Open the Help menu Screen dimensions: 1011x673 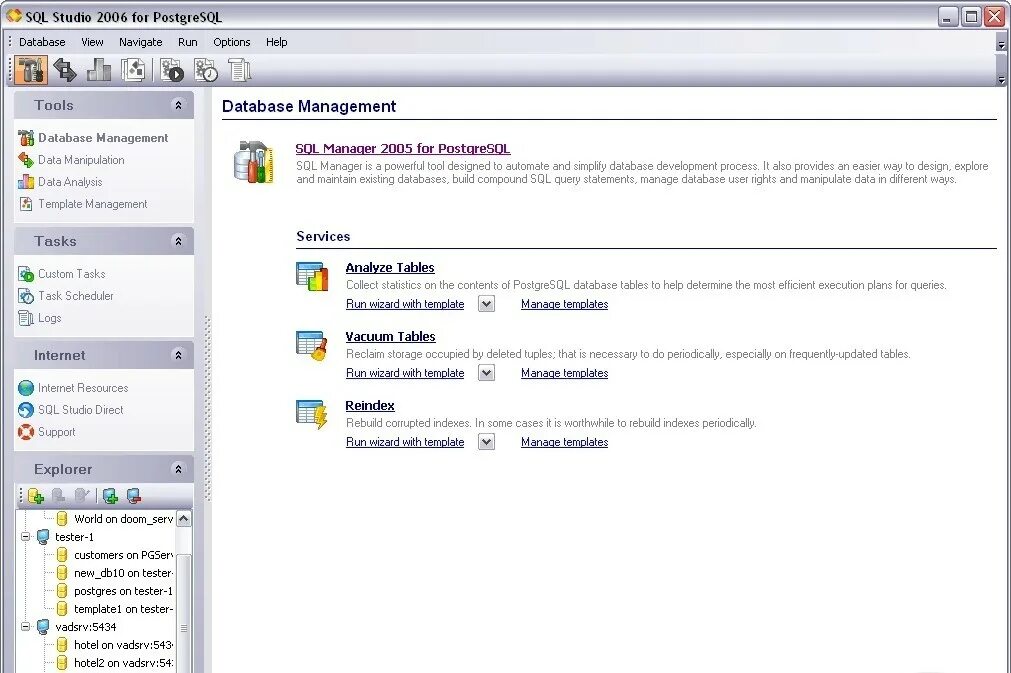tap(277, 42)
